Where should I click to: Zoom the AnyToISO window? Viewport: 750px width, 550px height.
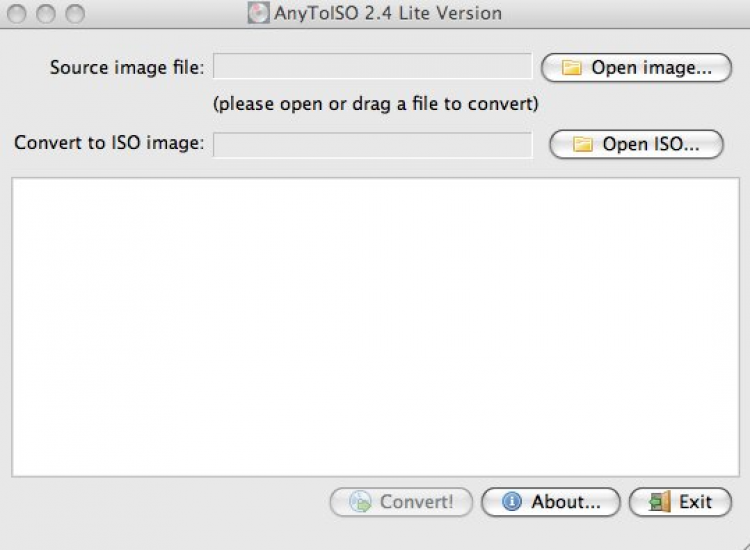[75, 14]
